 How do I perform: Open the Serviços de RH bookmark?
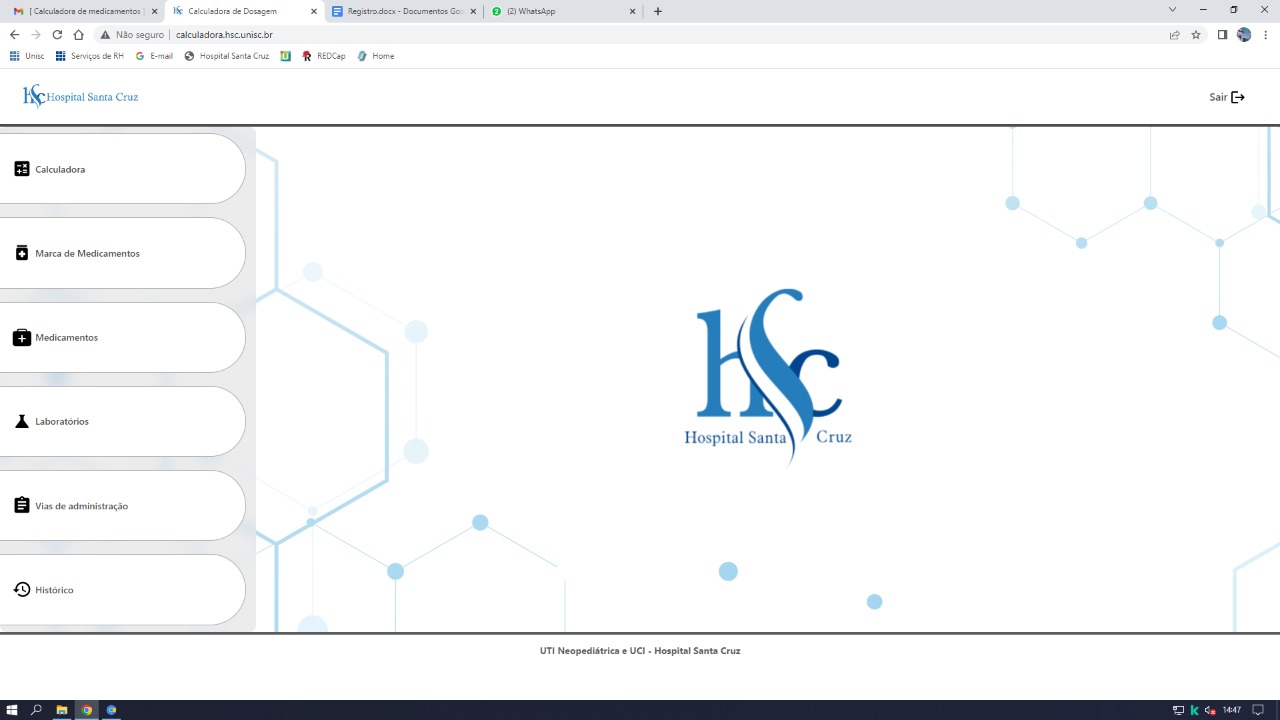90,56
